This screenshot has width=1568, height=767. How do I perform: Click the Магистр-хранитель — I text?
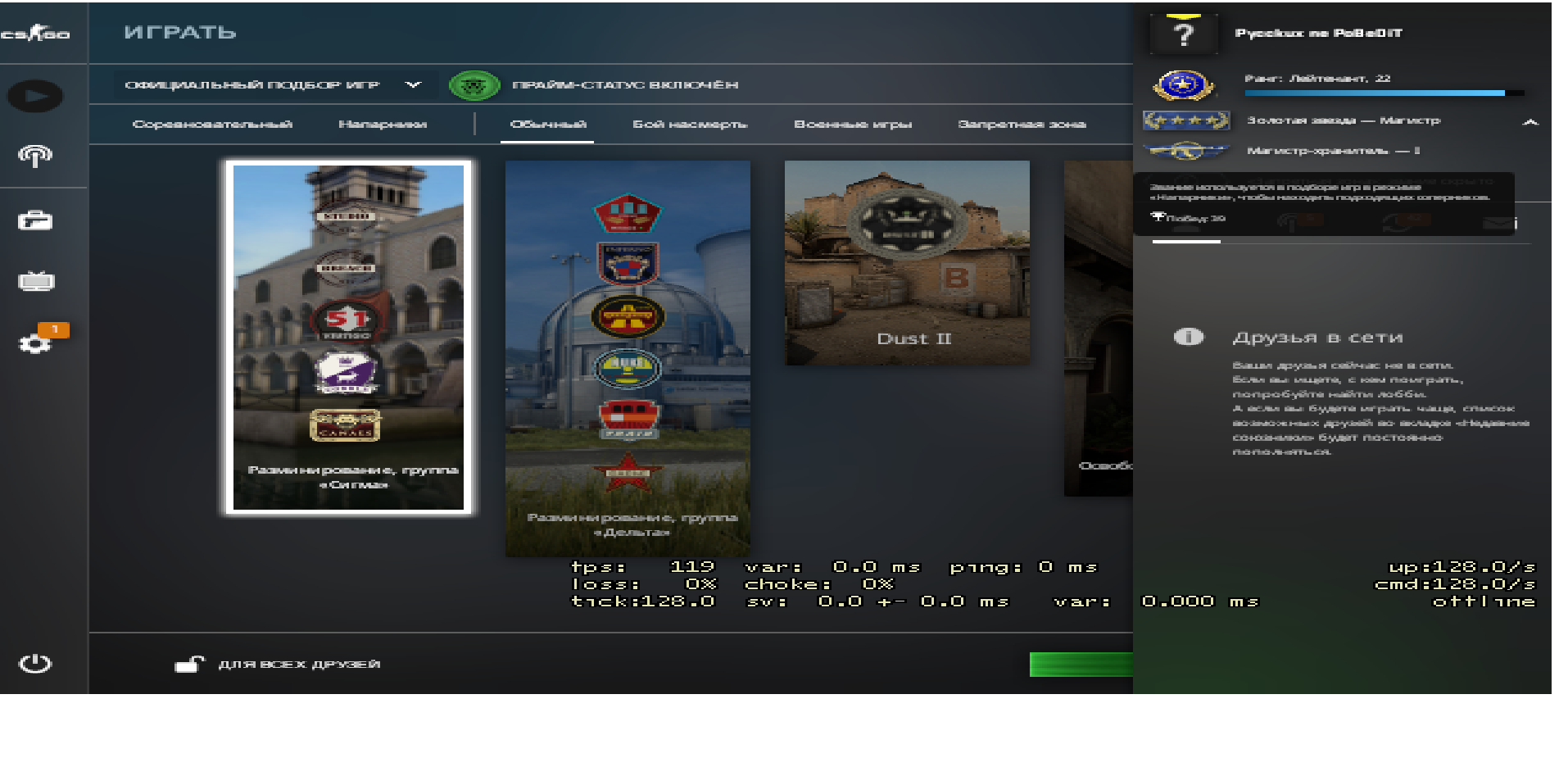click(1333, 151)
